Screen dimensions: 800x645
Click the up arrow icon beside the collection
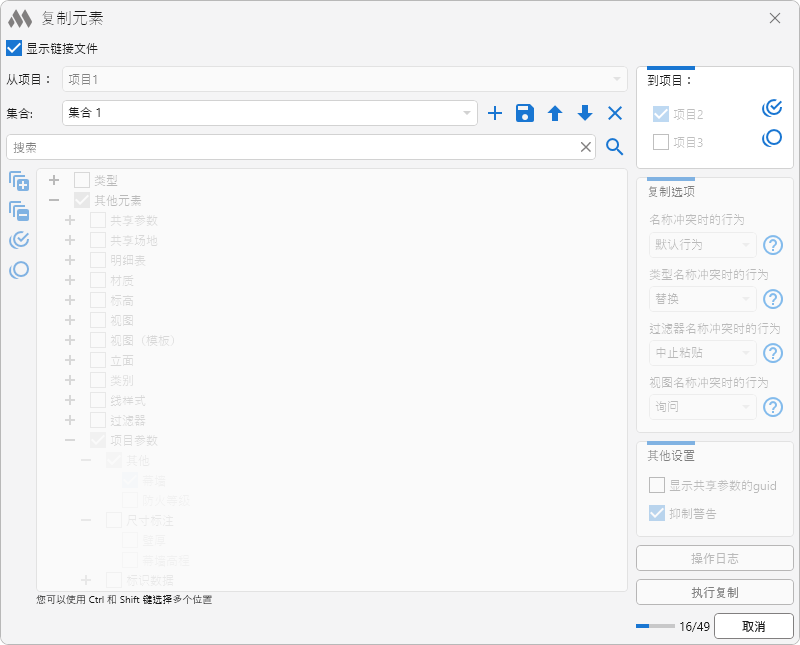tap(555, 114)
